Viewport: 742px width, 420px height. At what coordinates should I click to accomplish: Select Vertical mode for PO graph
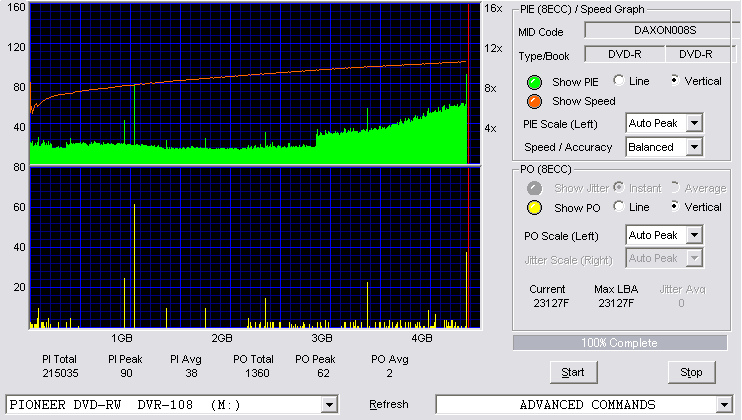point(675,206)
